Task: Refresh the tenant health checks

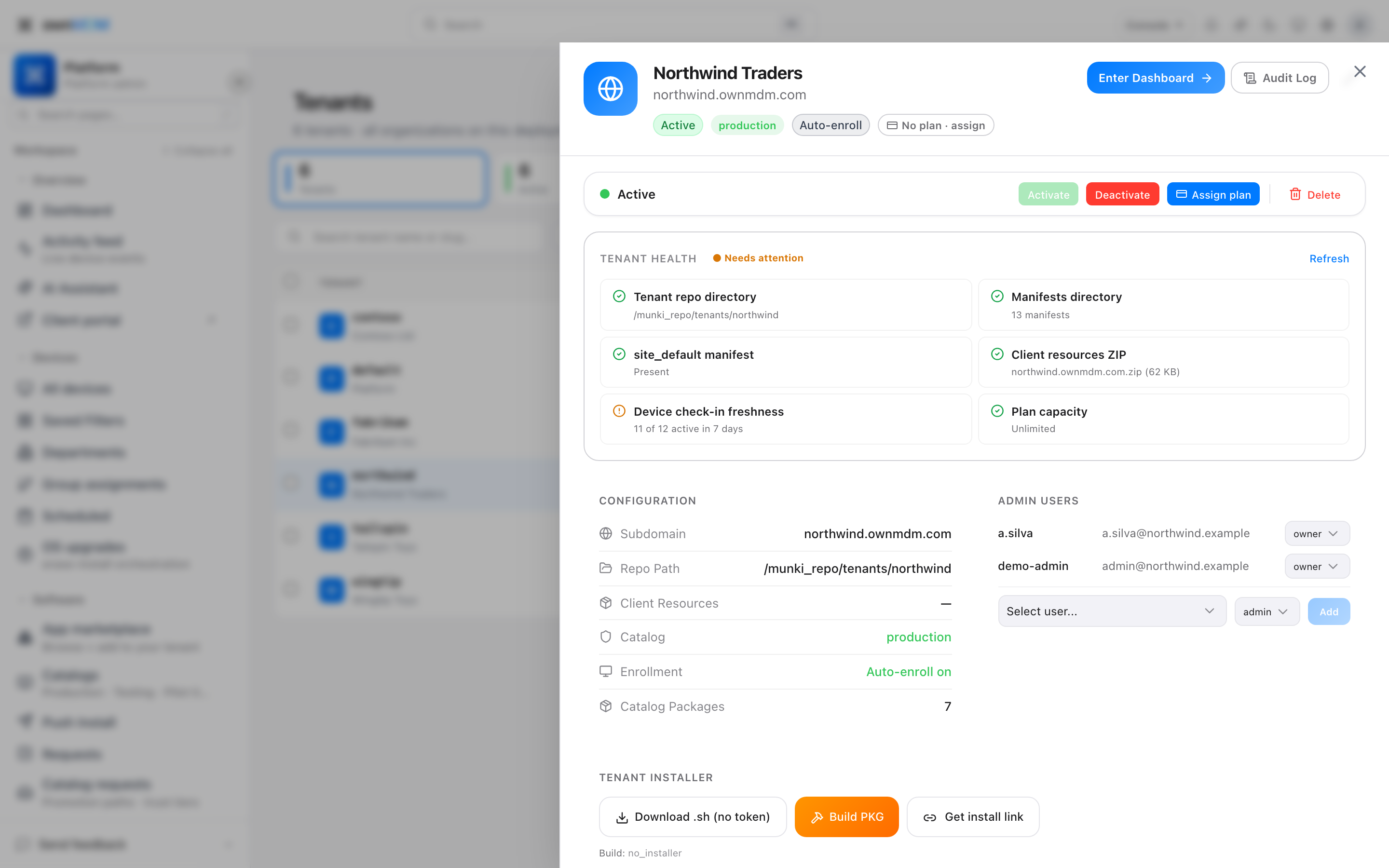Action: click(1329, 258)
